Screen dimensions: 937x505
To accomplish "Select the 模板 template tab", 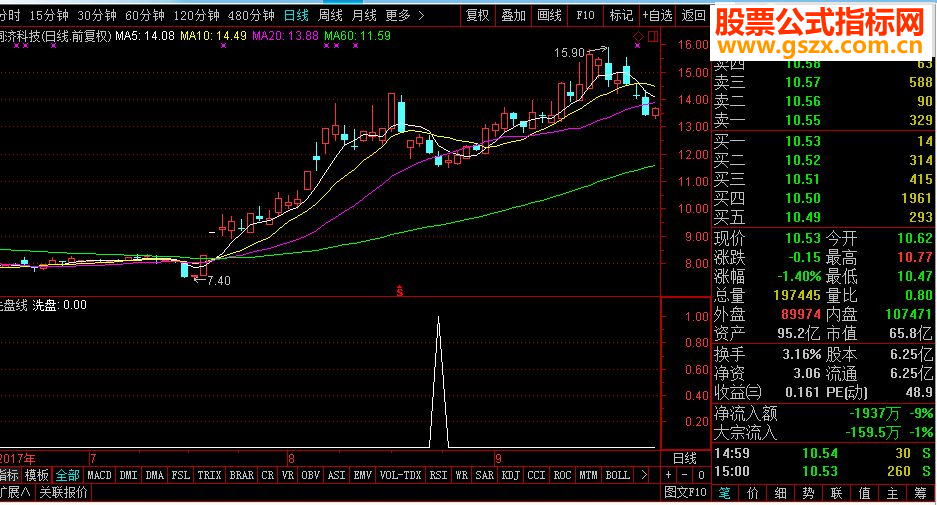I will (x=36, y=476).
